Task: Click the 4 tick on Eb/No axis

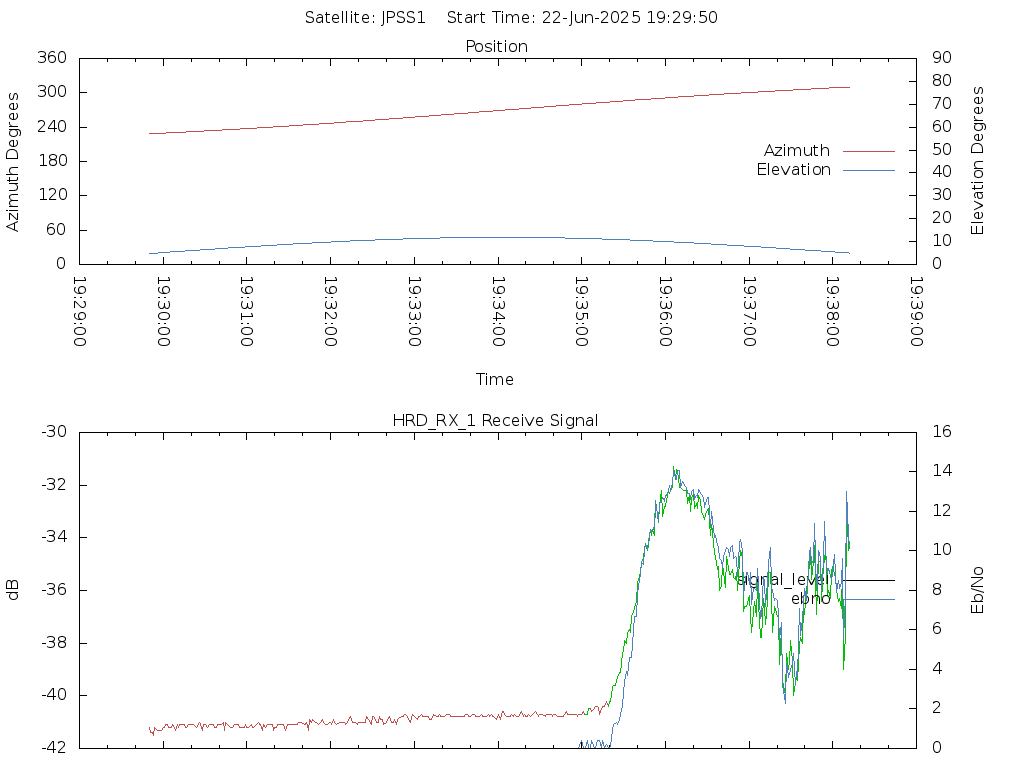Action: (x=936, y=669)
